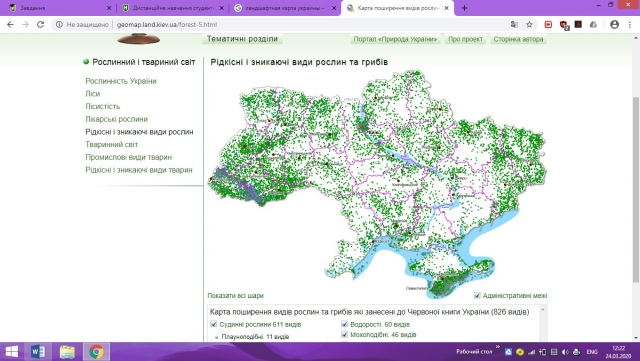Open the Chrome three-dot menu
Viewport: 640px width, 361px height.
[630, 25]
